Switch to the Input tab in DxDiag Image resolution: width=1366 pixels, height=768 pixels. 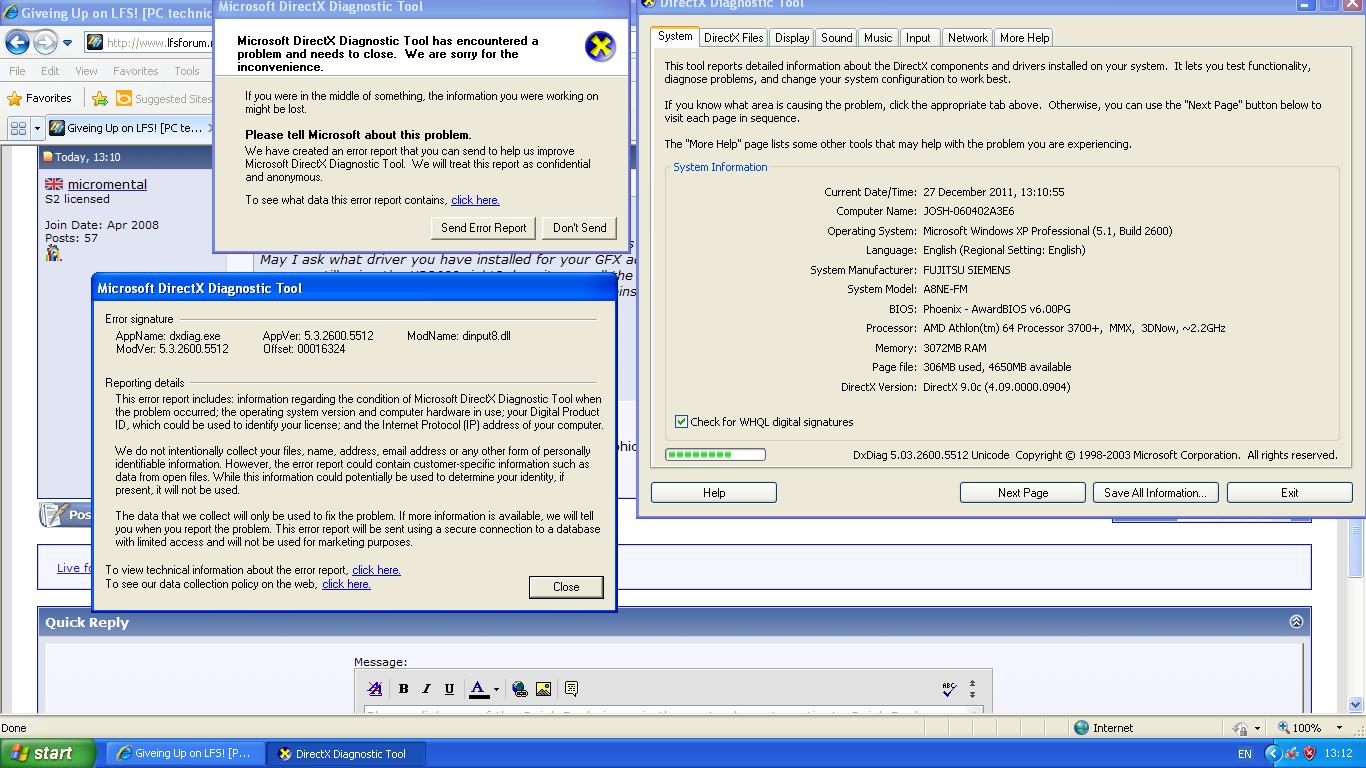918,38
